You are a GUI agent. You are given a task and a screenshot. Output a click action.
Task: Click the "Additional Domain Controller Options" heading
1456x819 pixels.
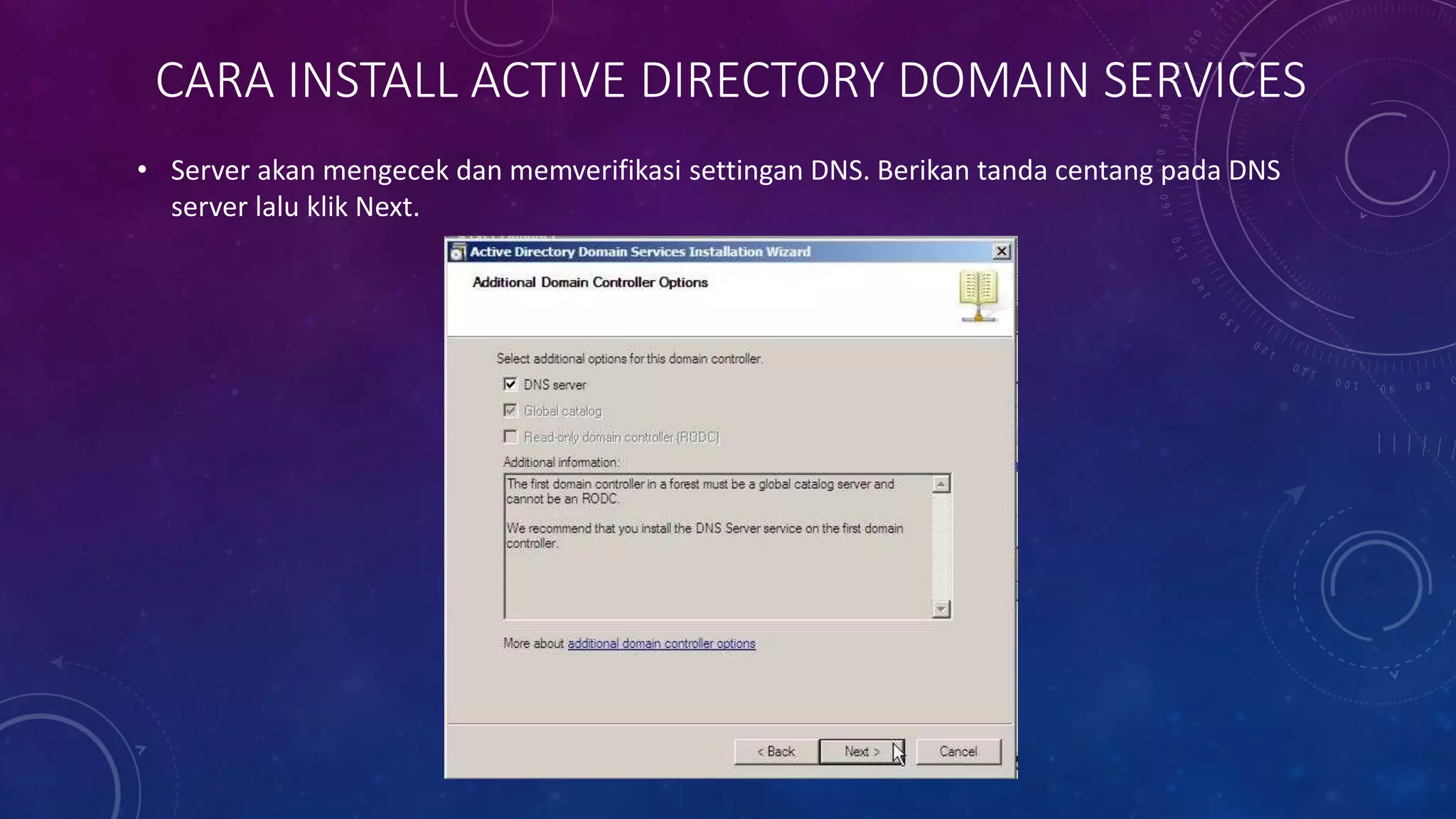click(590, 282)
